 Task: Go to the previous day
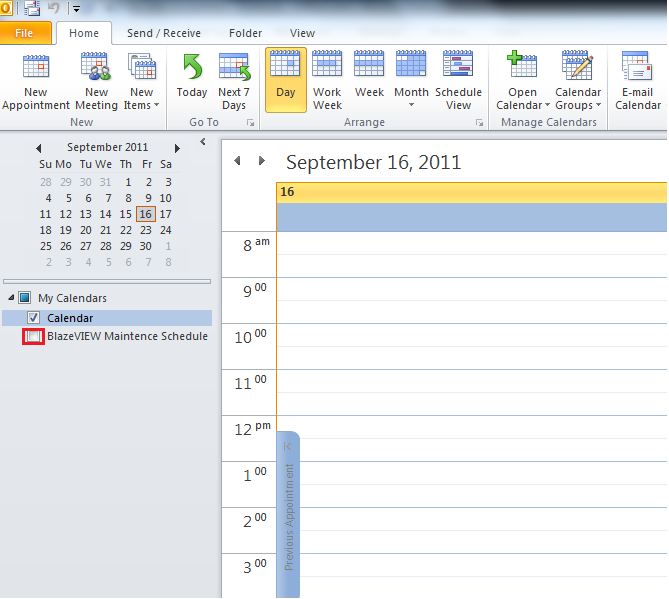(238, 161)
